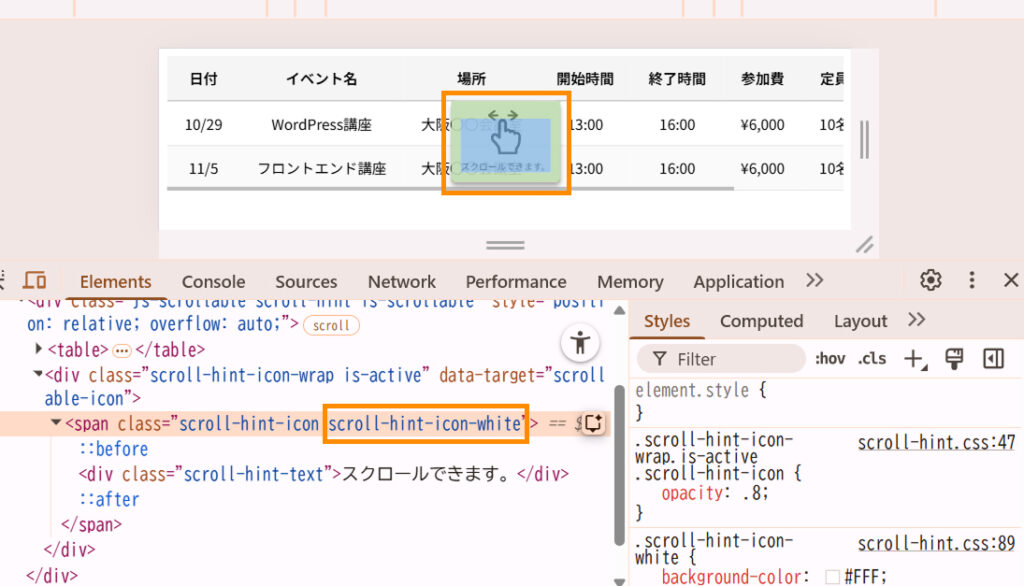Expand the collapsed table element node
The height and width of the screenshot is (586, 1024).
pos(39,349)
